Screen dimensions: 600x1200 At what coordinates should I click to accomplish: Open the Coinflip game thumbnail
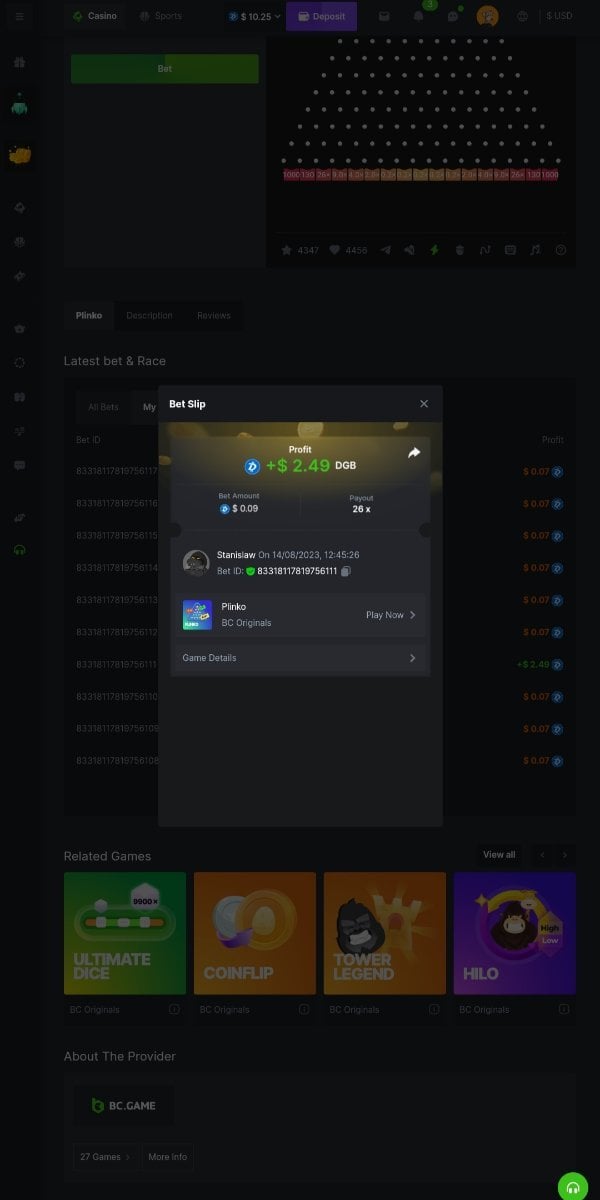[x=254, y=933]
